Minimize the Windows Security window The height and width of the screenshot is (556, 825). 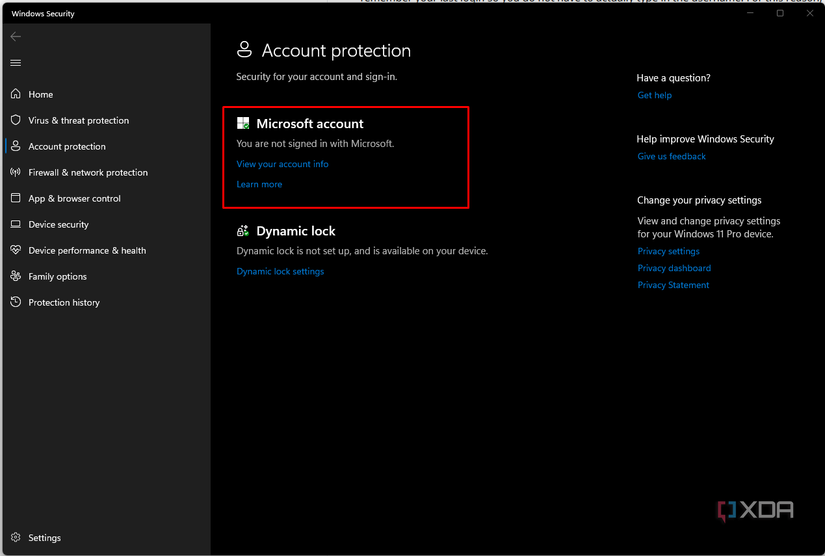coord(750,13)
